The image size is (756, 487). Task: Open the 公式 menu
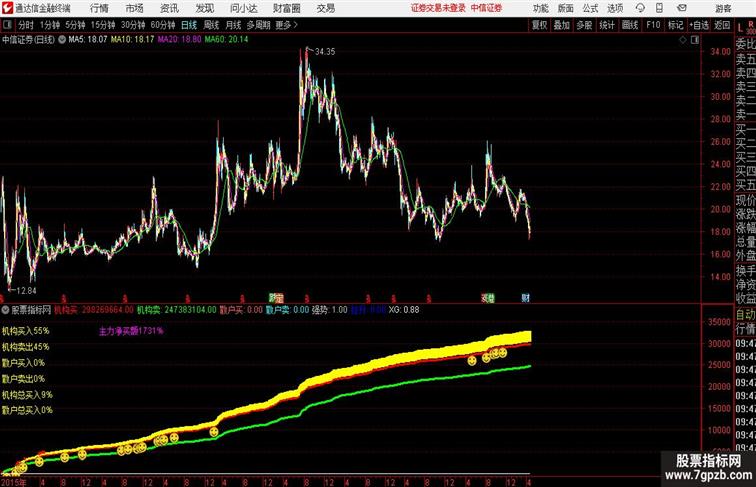tap(590, 8)
